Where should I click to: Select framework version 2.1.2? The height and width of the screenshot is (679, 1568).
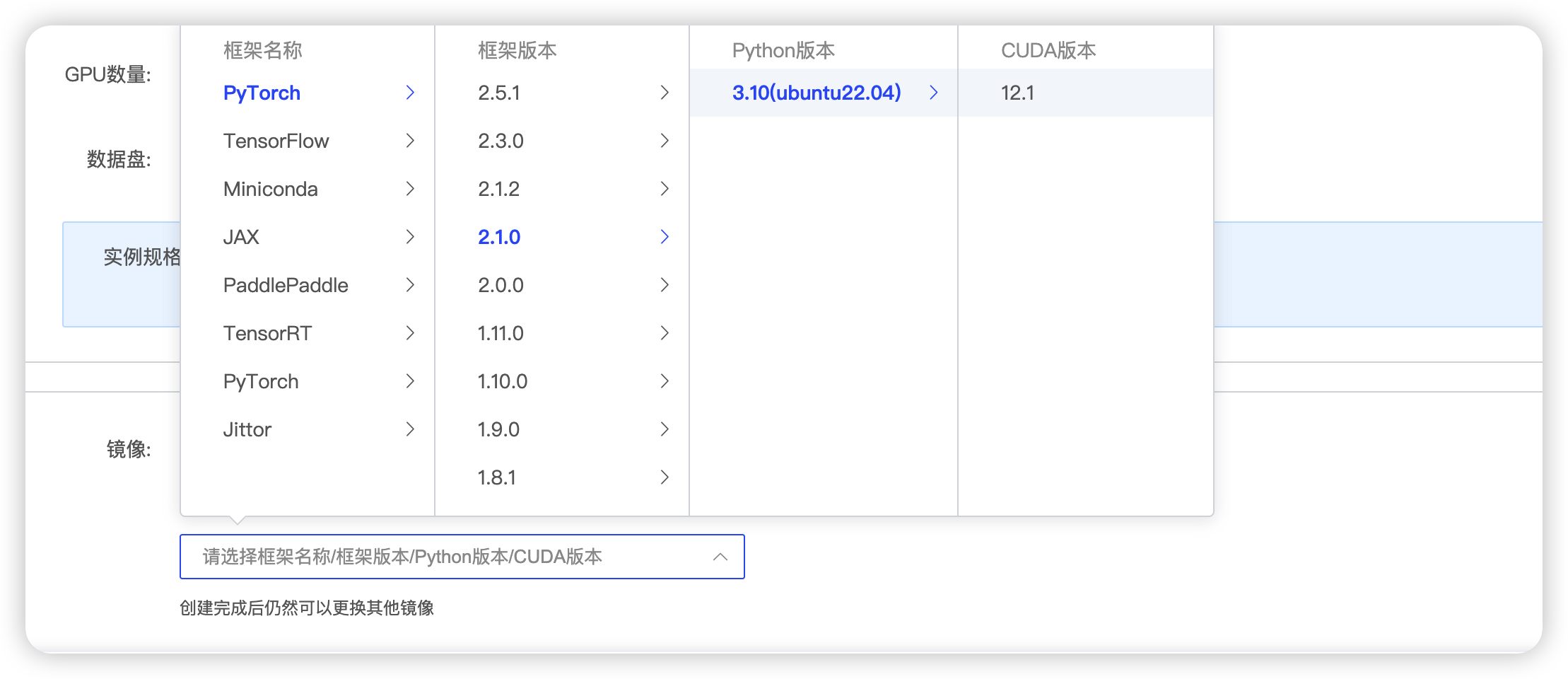498,189
